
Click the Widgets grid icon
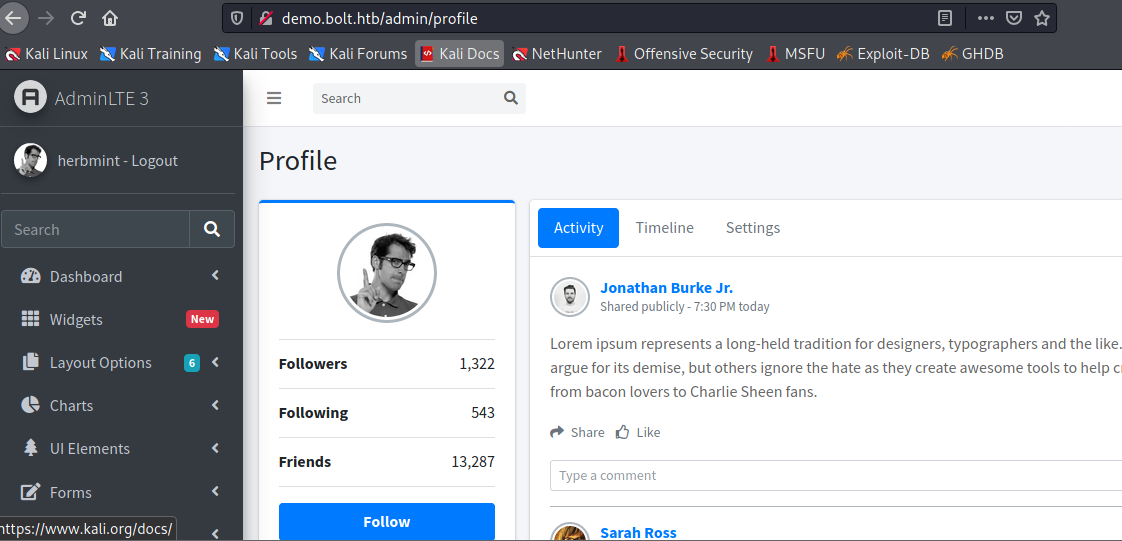(30, 319)
